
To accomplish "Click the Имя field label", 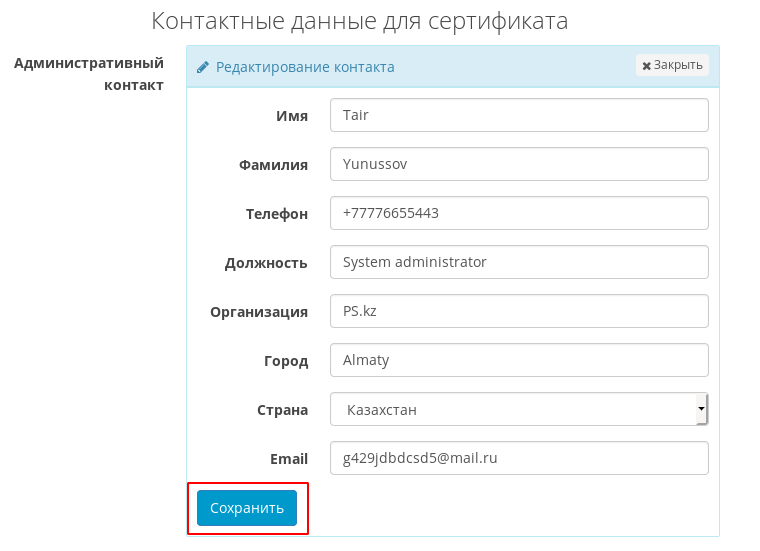I will pyautogui.click(x=292, y=116).
